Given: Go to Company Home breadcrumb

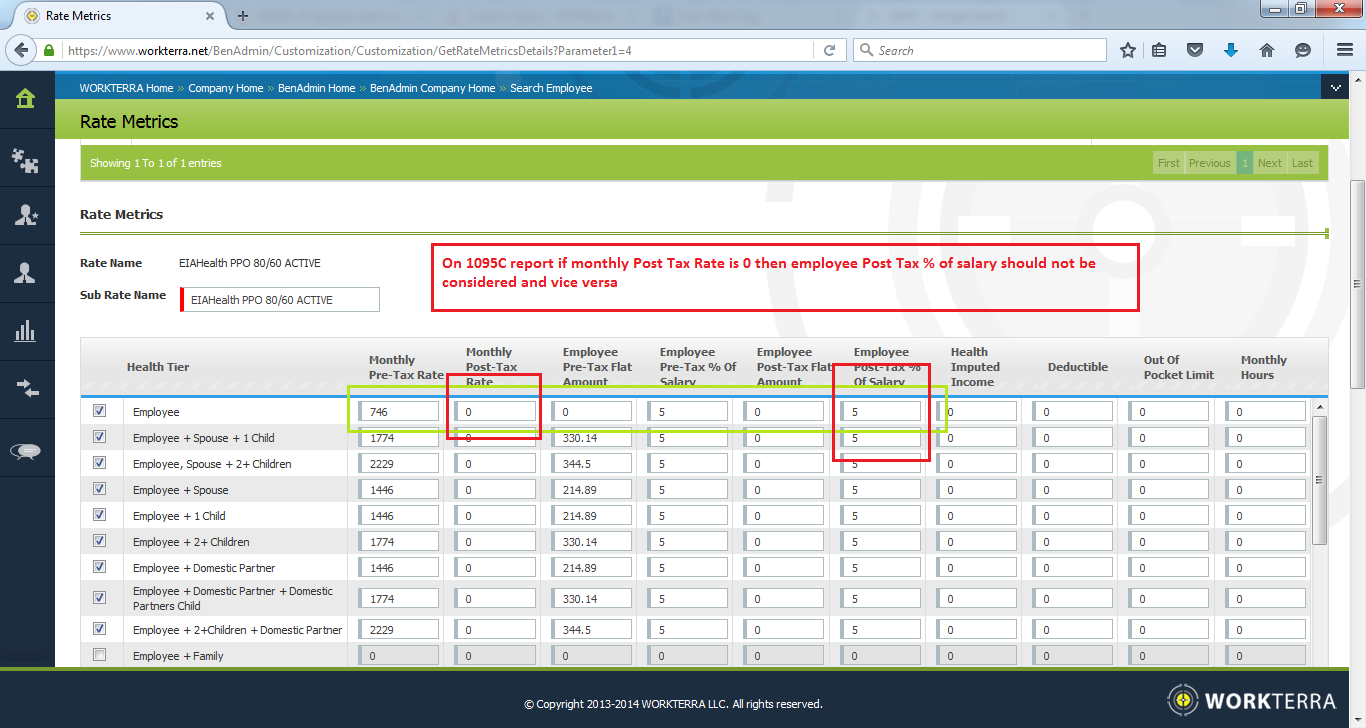Looking at the screenshot, I should (226, 88).
